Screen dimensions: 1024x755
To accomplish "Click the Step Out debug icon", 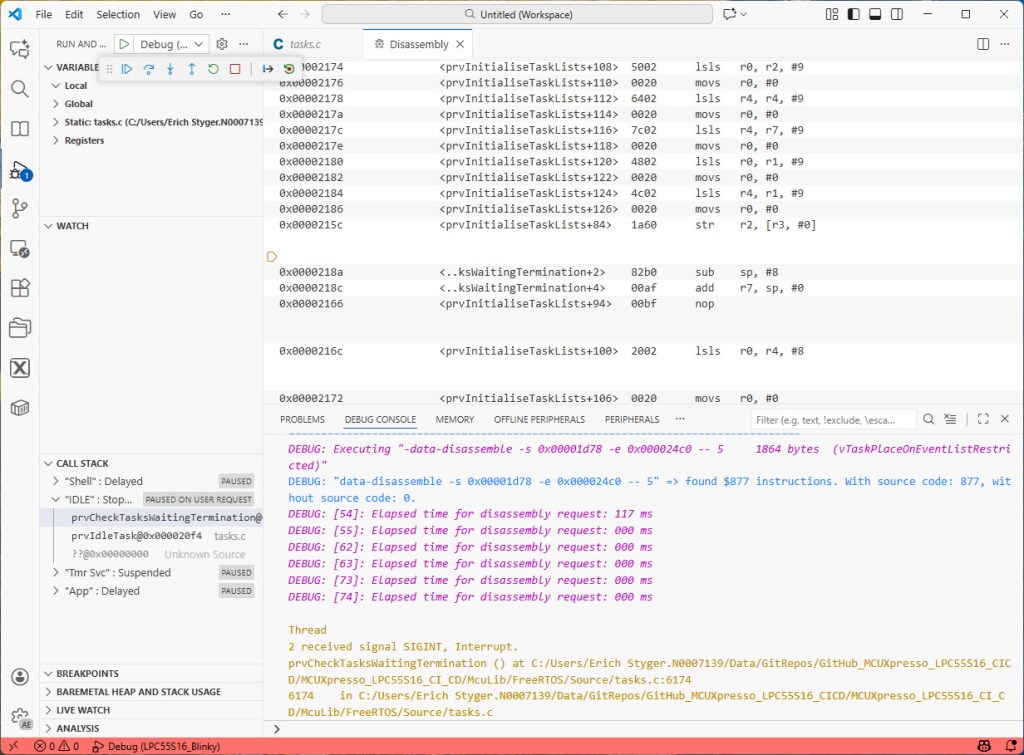I will 192,68.
